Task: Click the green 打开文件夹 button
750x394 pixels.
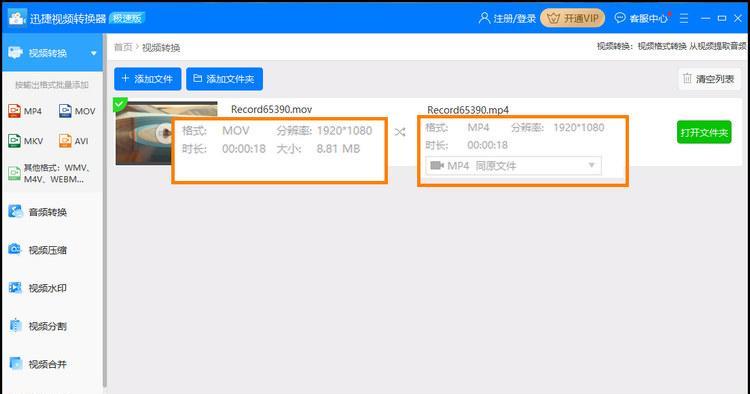Action: [x=704, y=132]
